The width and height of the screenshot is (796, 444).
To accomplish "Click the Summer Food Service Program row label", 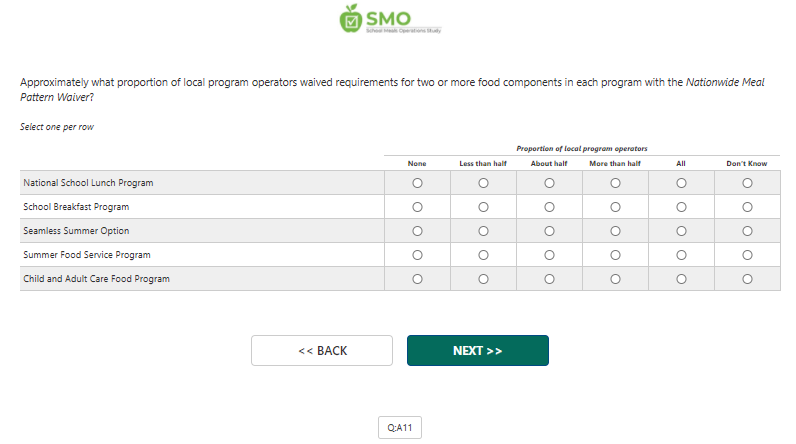I will pos(87,255).
